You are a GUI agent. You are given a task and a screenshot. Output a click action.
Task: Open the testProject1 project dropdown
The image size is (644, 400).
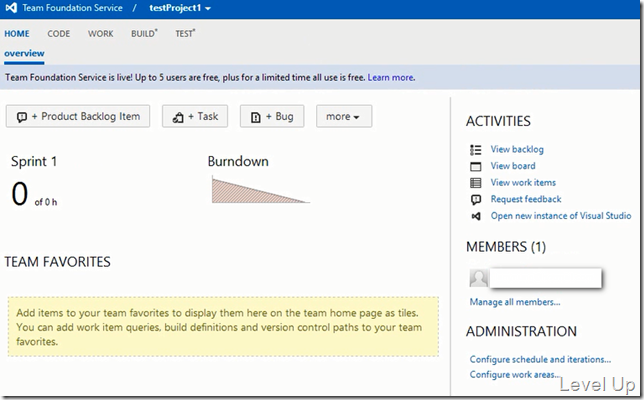pos(180,8)
